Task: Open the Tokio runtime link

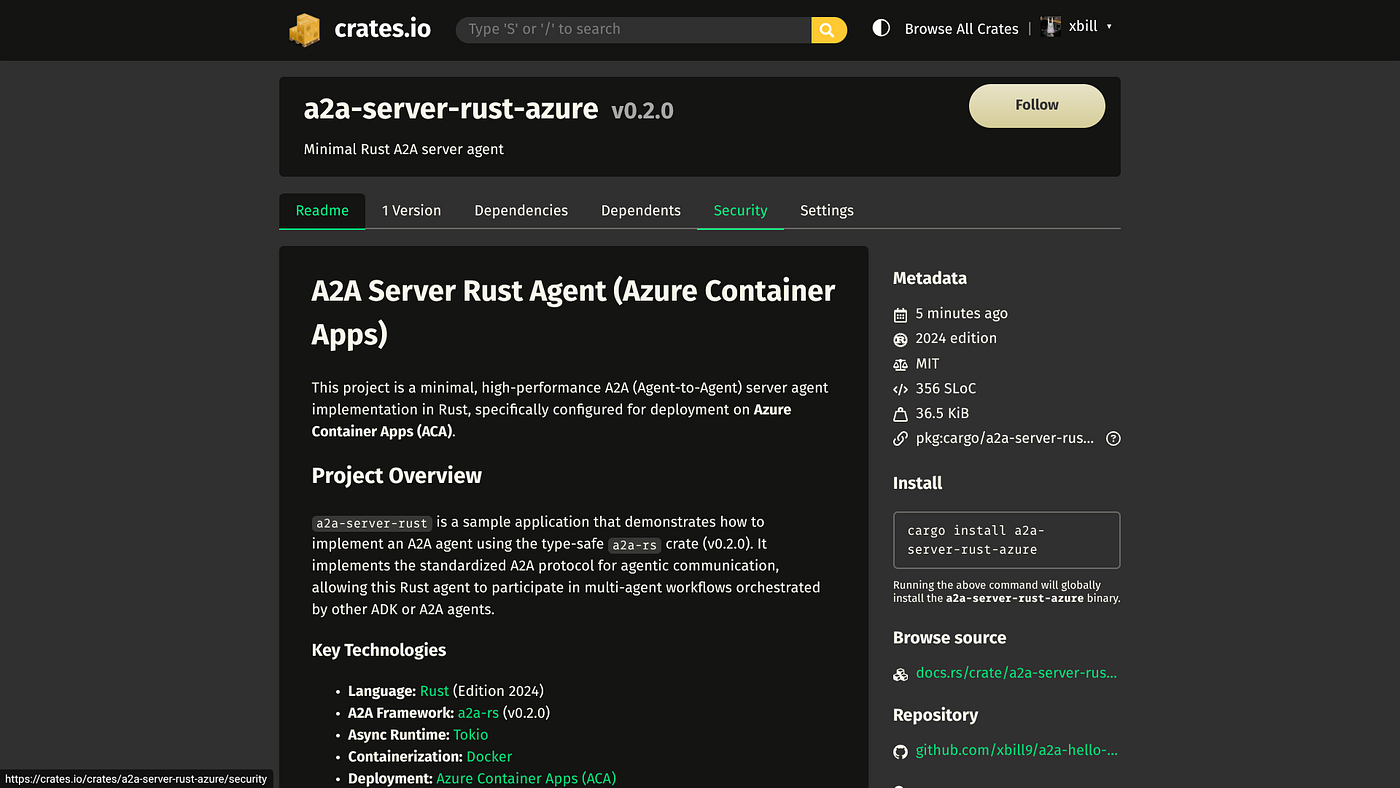Action: 471,735
